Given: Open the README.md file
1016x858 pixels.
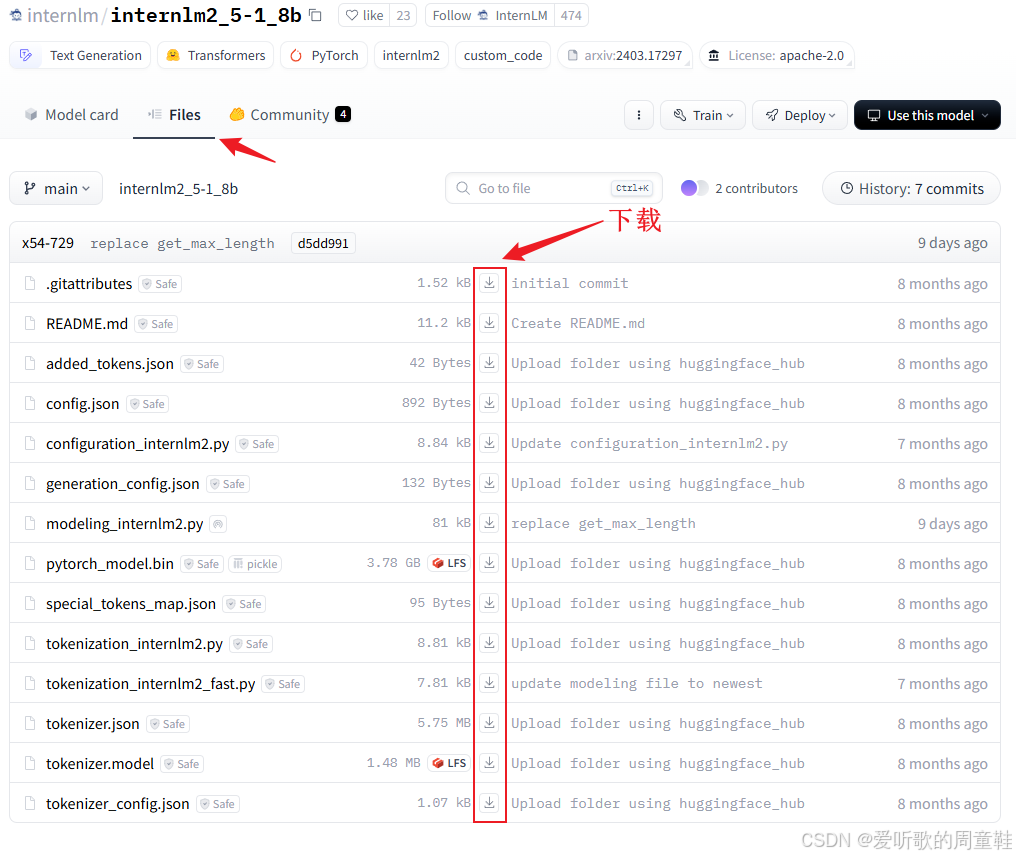Looking at the screenshot, I should pyautogui.click(x=87, y=323).
